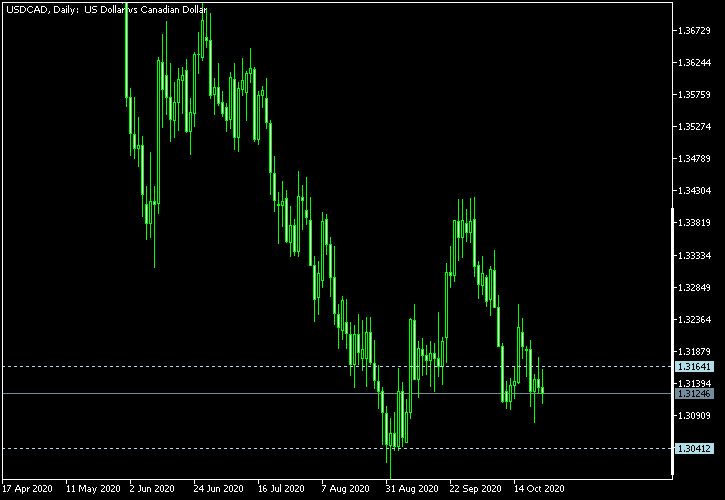This screenshot has width=725, height=500.
Task: Click the vertical white price scale bar
Action: coord(672,341)
